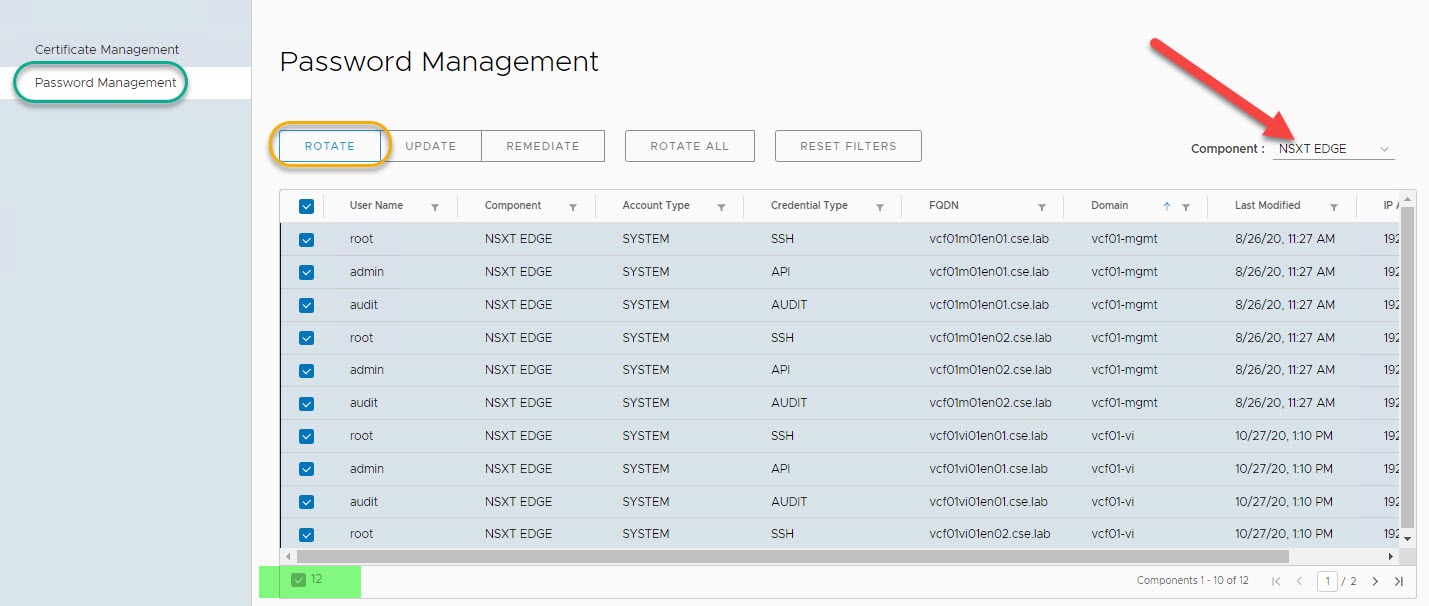Uncheck the first root row for vcf01m01en01
Screen dimensions: 1429x606
307,240
